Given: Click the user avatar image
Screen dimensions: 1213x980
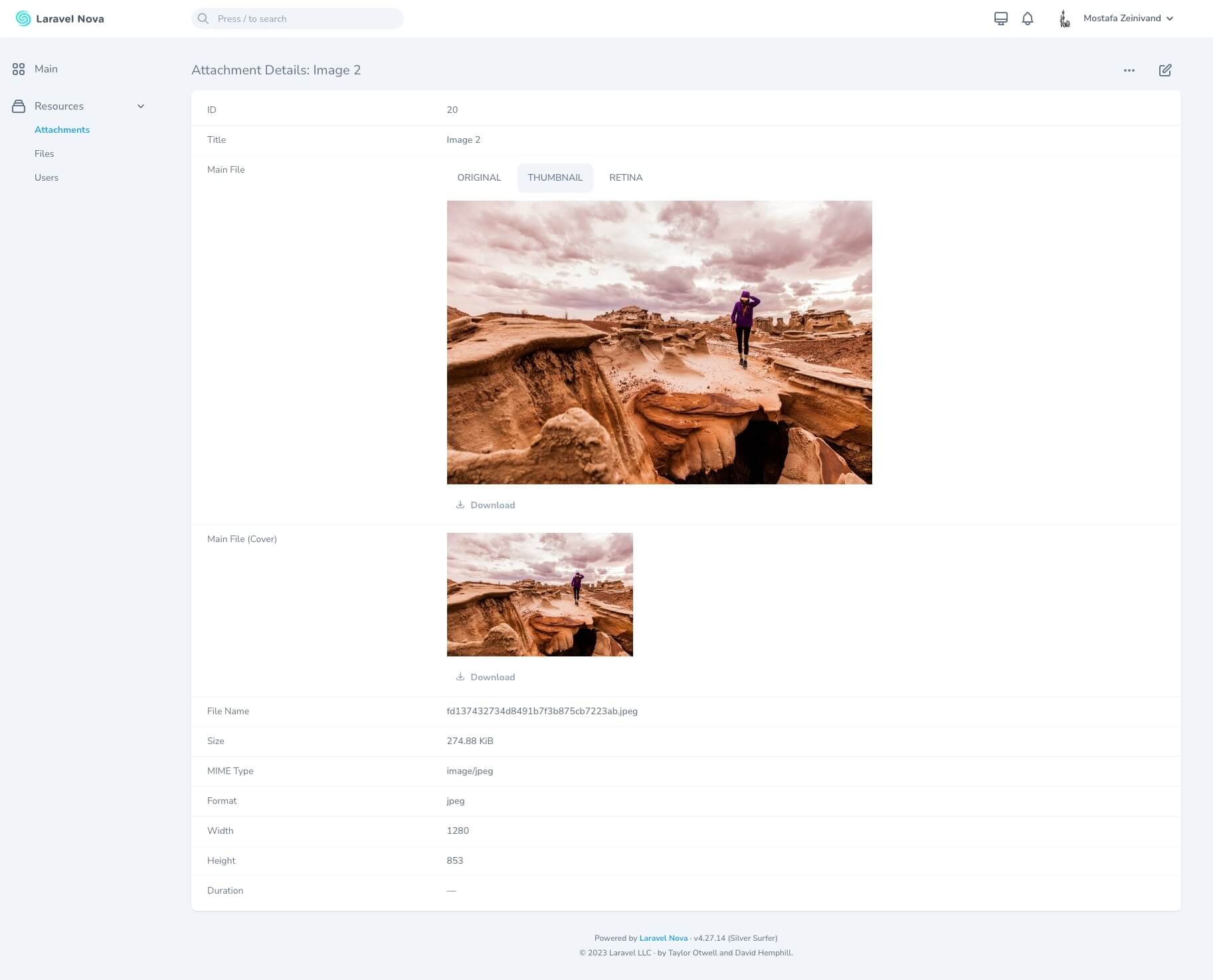Looking at the screenshot, I should coord(1064,19).
